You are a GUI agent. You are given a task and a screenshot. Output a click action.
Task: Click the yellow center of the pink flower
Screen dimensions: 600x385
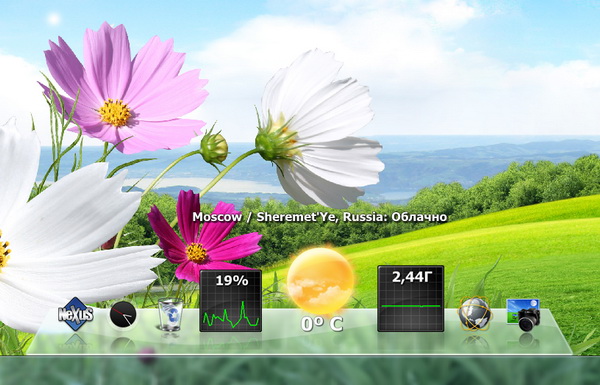point(114,113)
